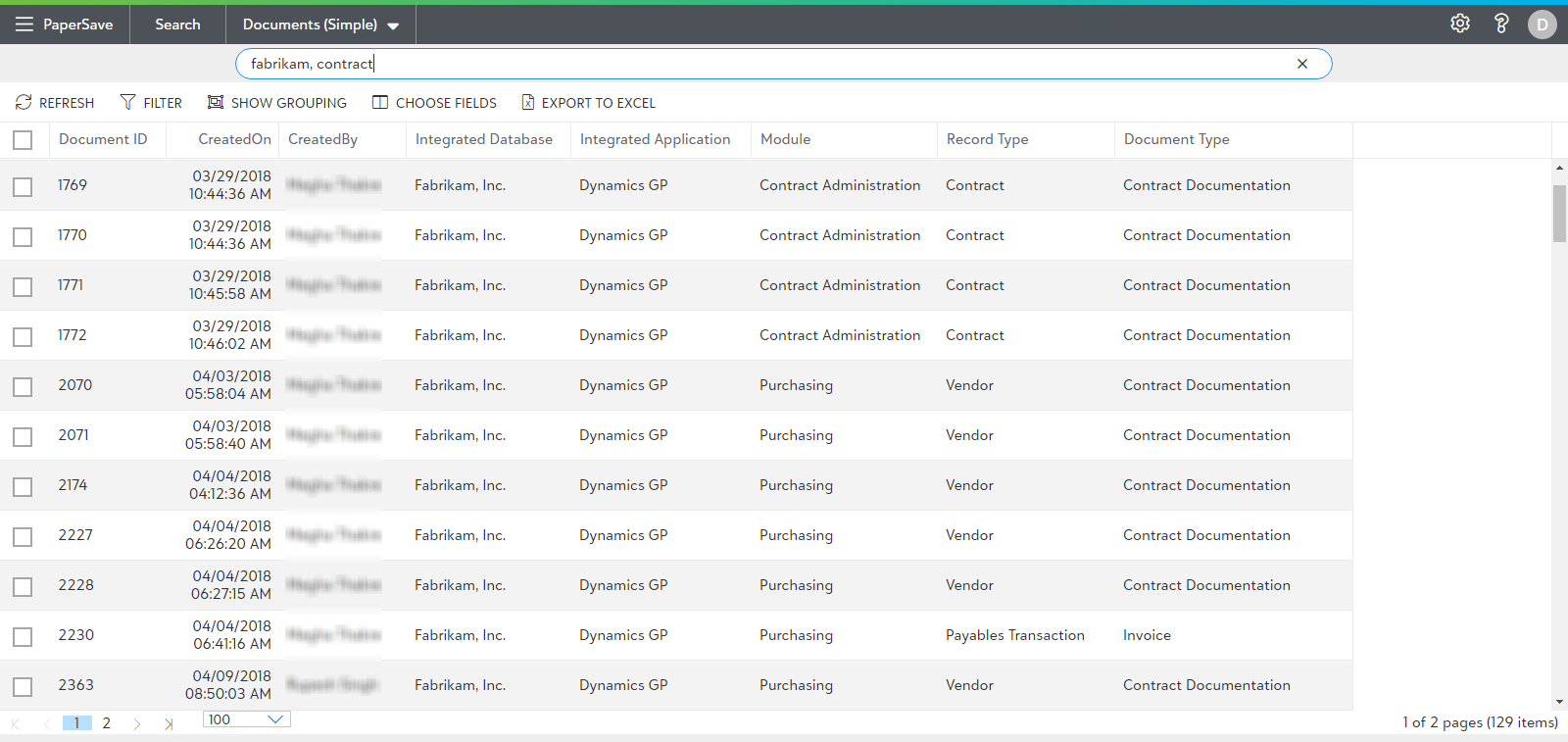Select the checkbox for document 2230
The height and width of the screenshot is (742, 1568).
pyautogui.click(x=23, y=636)
